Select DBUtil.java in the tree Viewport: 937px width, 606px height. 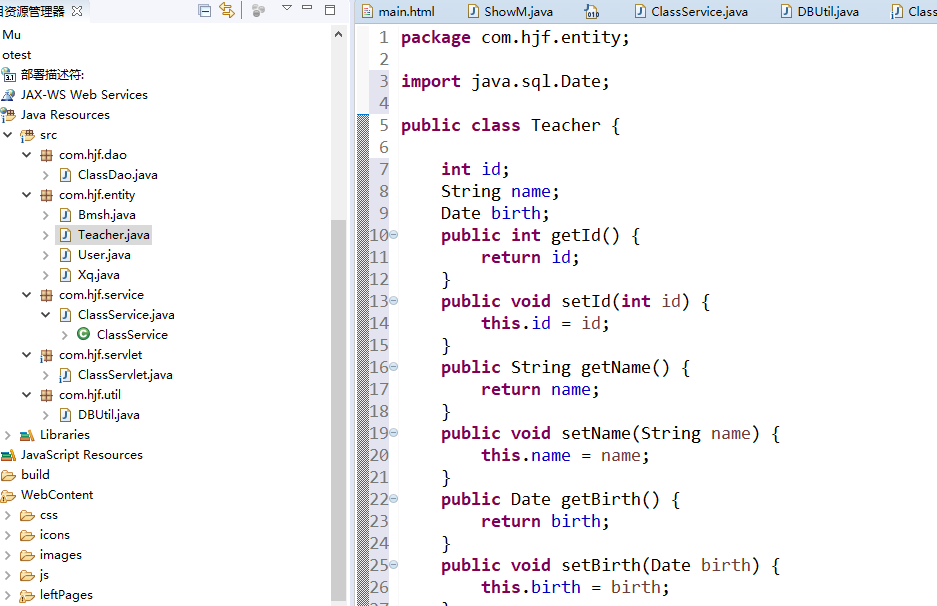tap(109, 415)
